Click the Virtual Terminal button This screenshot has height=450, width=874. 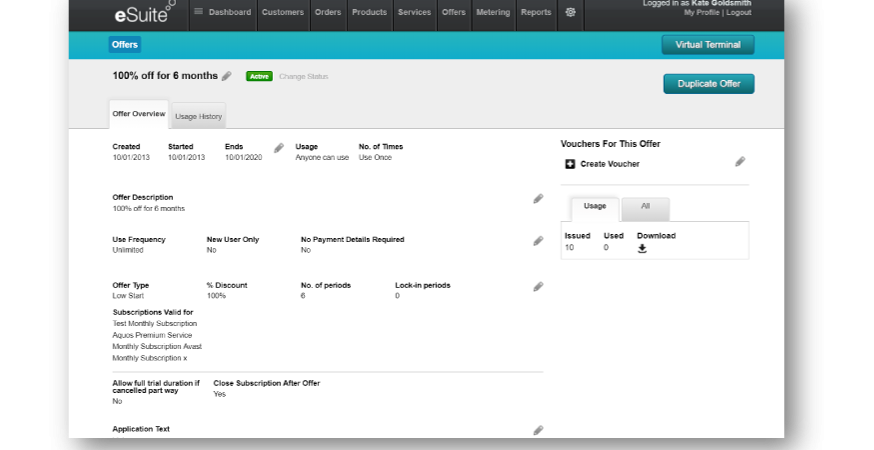coord(707,45)
